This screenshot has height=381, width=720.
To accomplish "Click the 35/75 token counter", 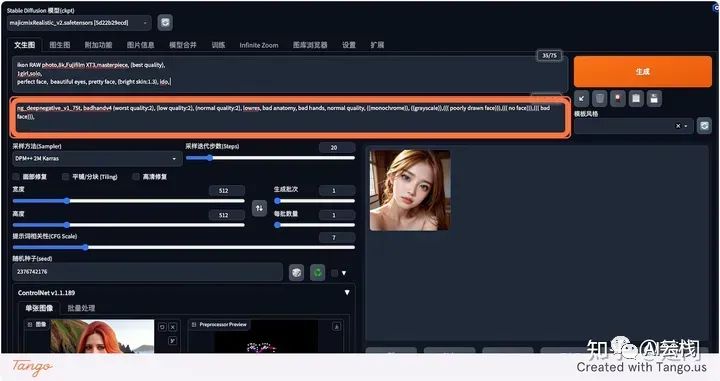I will coord(549,56).
